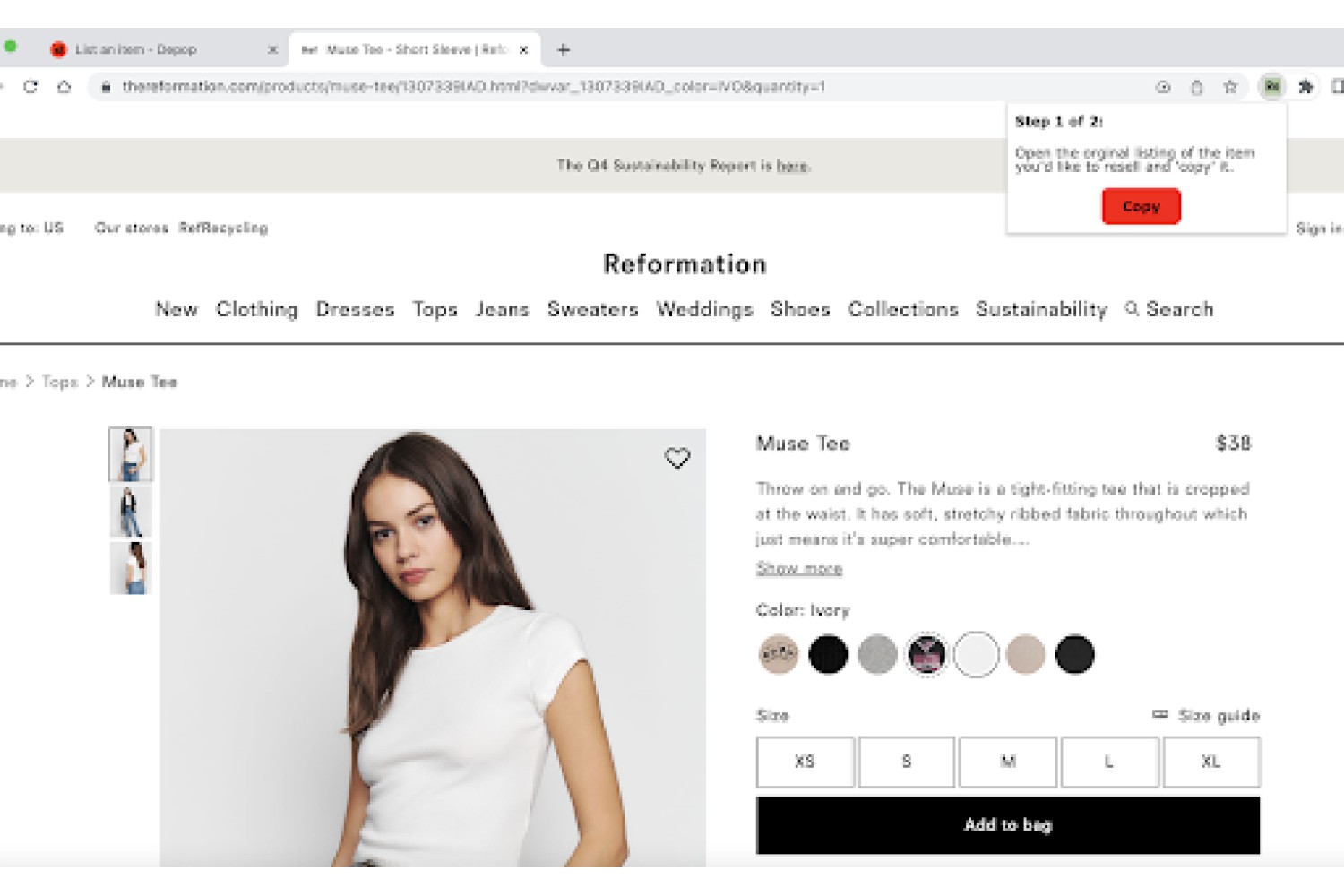Image resolution: width=1344 pixels, height=896 pixels.
Task: Click the green reseller extension icon
Action: pos(1271,87)
